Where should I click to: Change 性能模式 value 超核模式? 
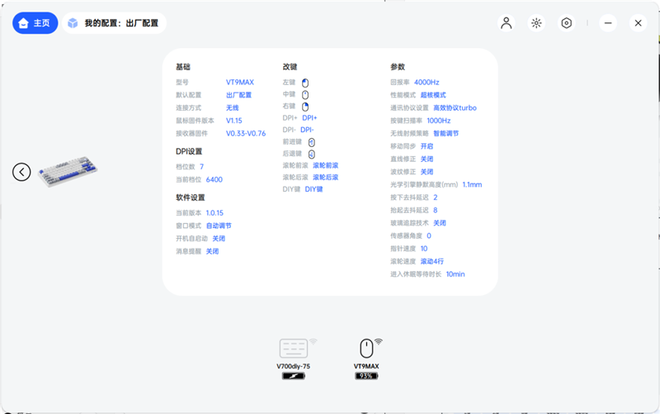click(434, 94)
